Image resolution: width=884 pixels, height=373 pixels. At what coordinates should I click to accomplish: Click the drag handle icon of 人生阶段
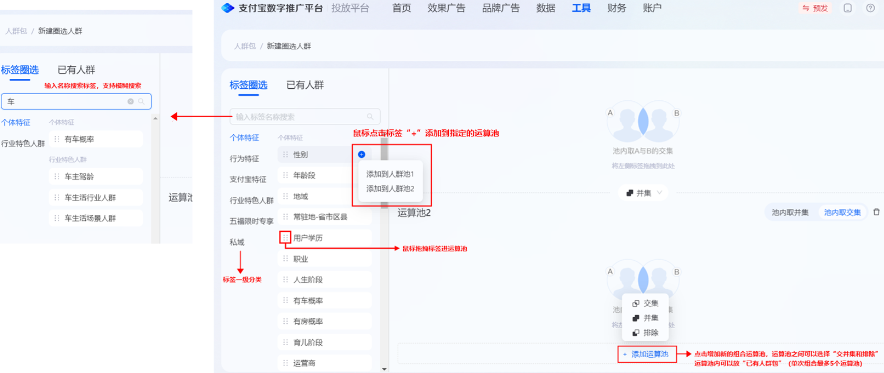click(285, 279)
